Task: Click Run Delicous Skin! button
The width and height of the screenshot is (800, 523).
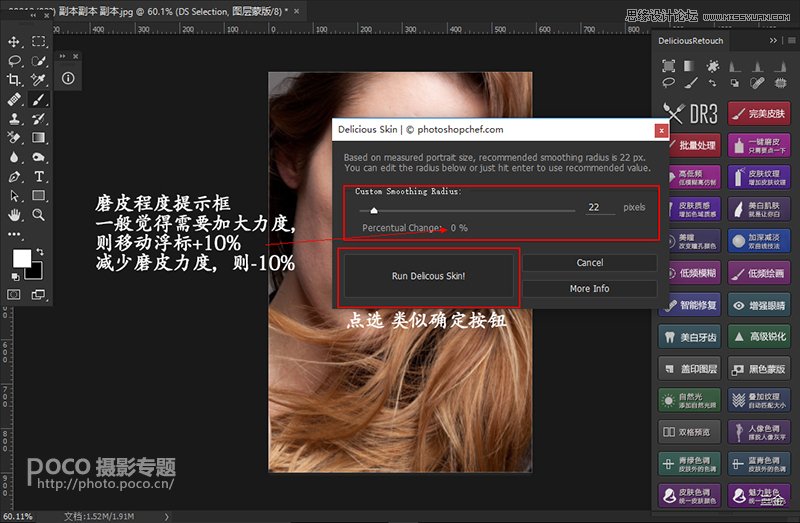Action: 428,276
